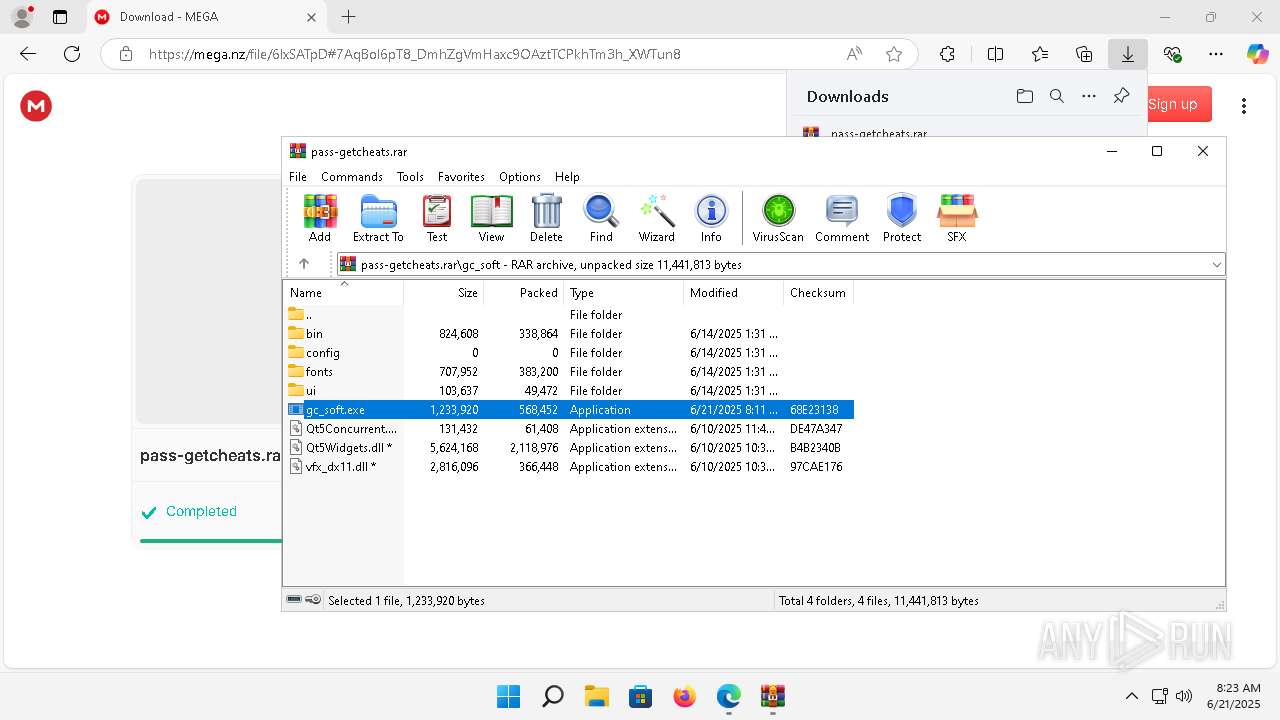Open the Comment tool
The width and height of the screenshot is (1280, 720).
coord(842,218)
